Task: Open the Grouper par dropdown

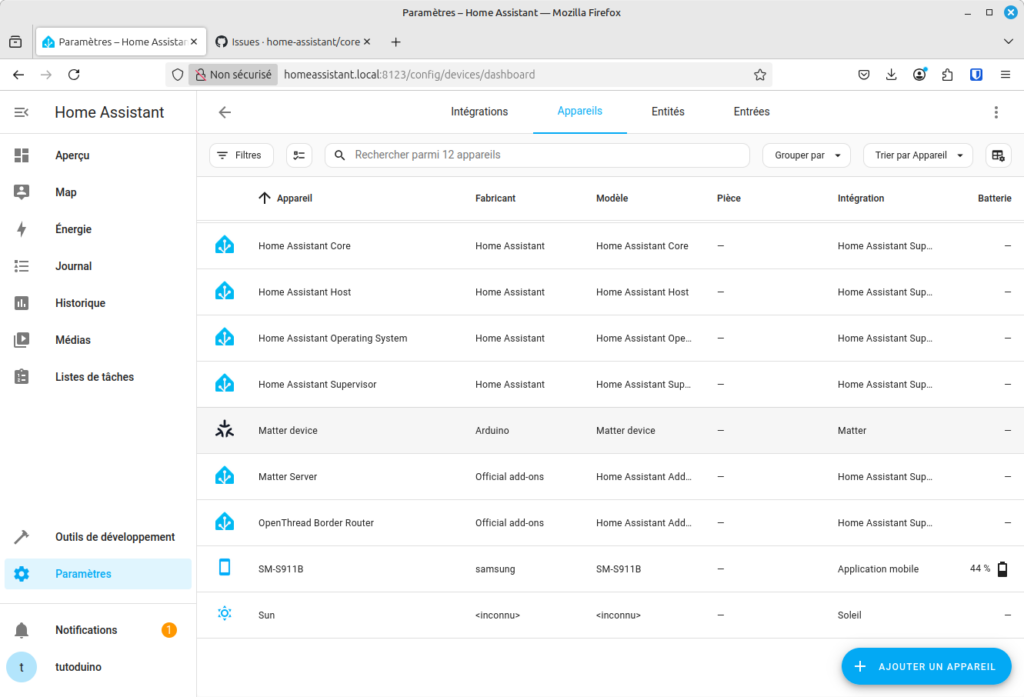Action: pos(807,155)
